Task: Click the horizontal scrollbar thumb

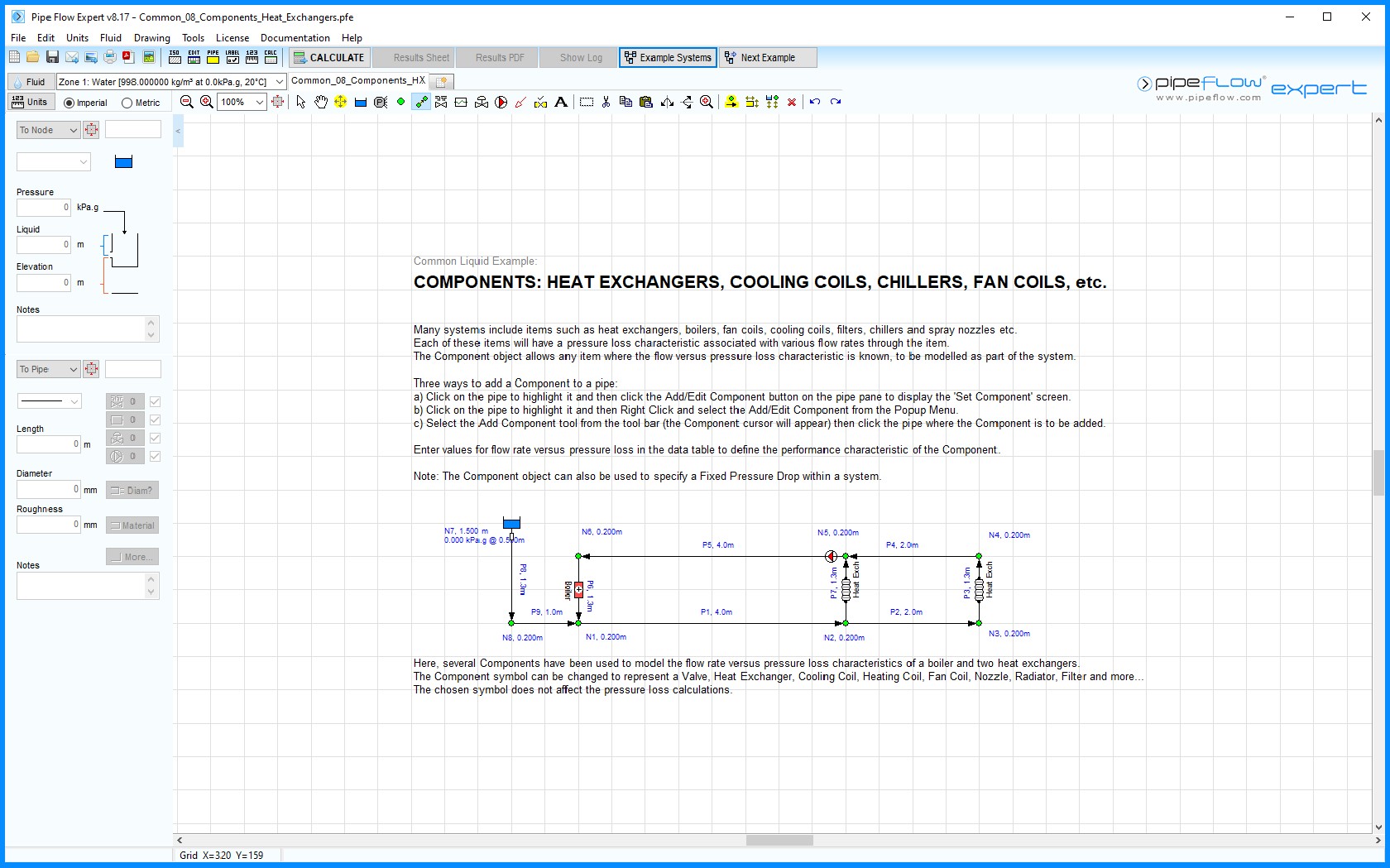Action: pos(779,840)
